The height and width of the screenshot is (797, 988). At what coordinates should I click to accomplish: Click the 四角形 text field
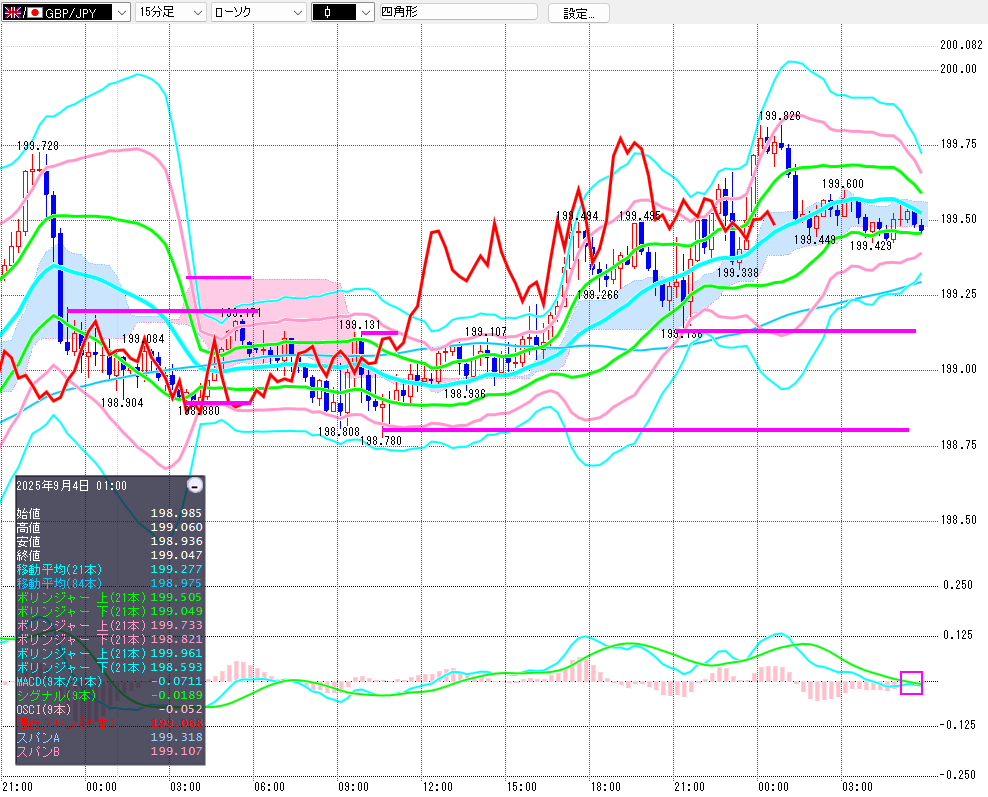point(459,12)
